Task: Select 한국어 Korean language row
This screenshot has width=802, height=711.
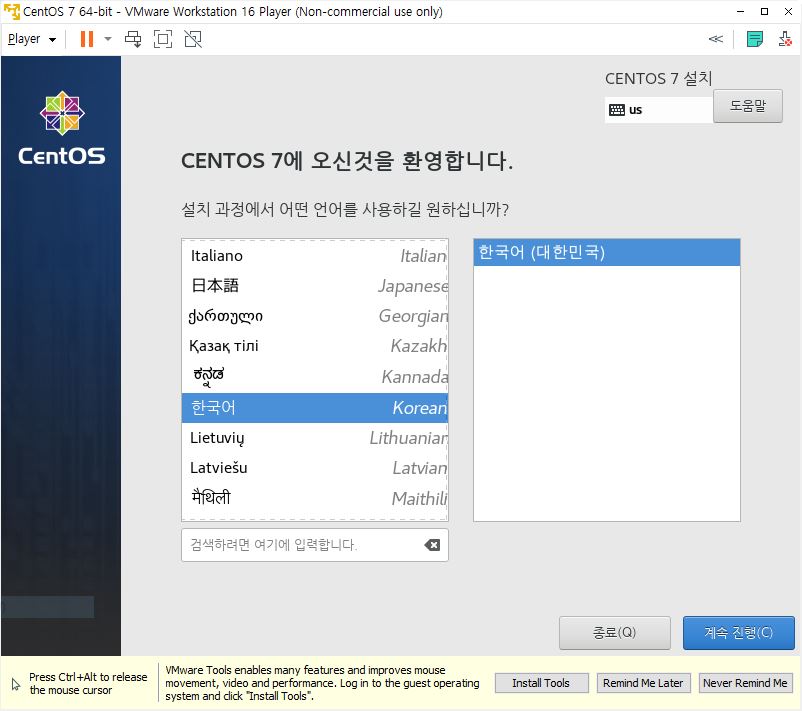Action: (x=315, y=408)
